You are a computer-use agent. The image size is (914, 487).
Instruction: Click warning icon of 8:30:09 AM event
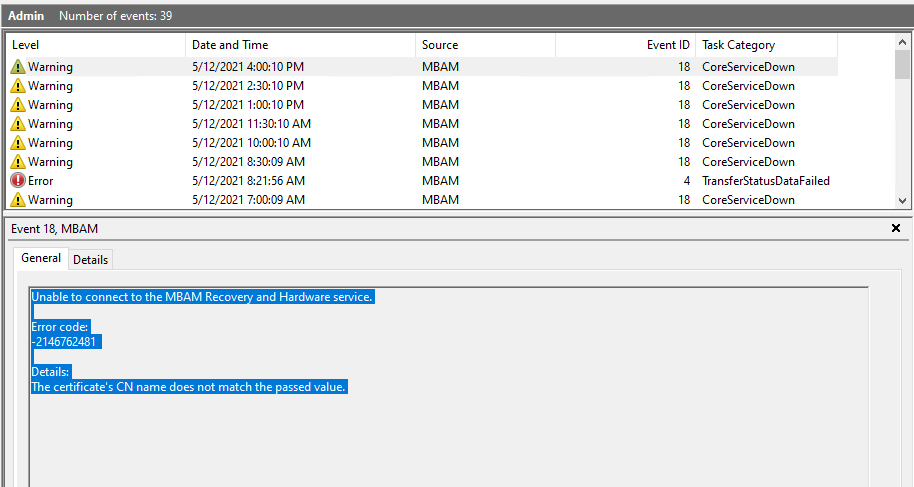tap(18, 162)
